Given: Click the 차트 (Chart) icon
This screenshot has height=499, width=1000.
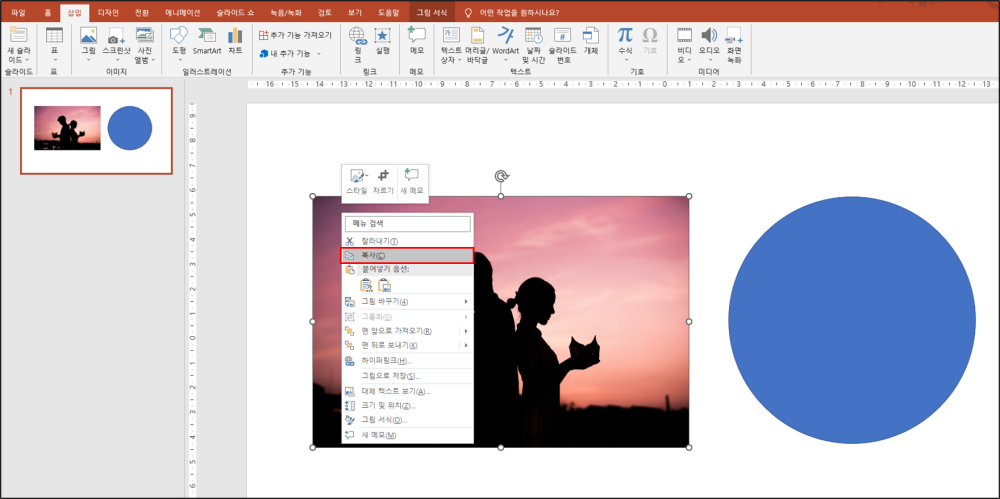Looking at the screenshot, I should point(235,36).
